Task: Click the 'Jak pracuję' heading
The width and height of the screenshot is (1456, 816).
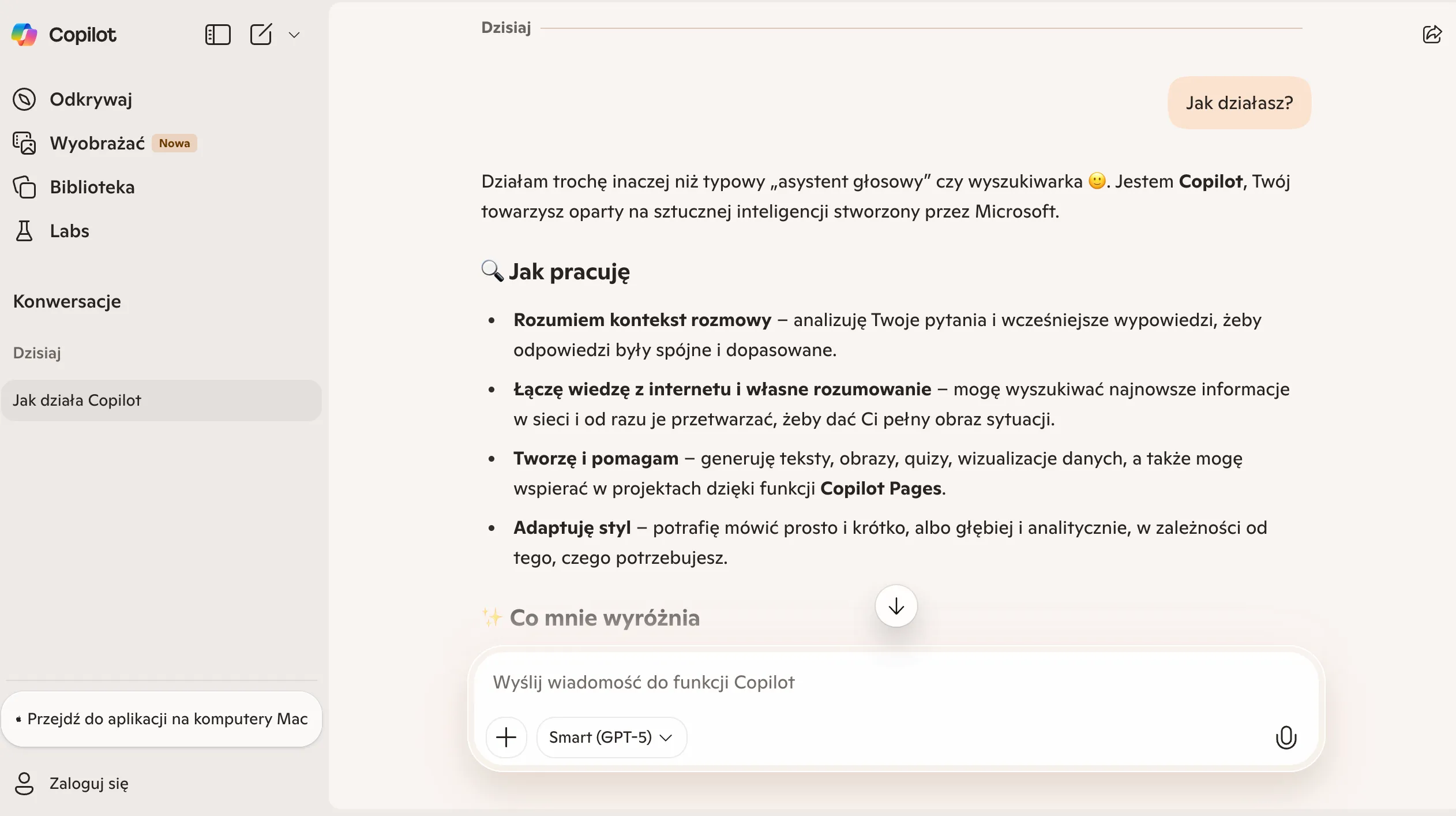Action: (x=569, y=271)
